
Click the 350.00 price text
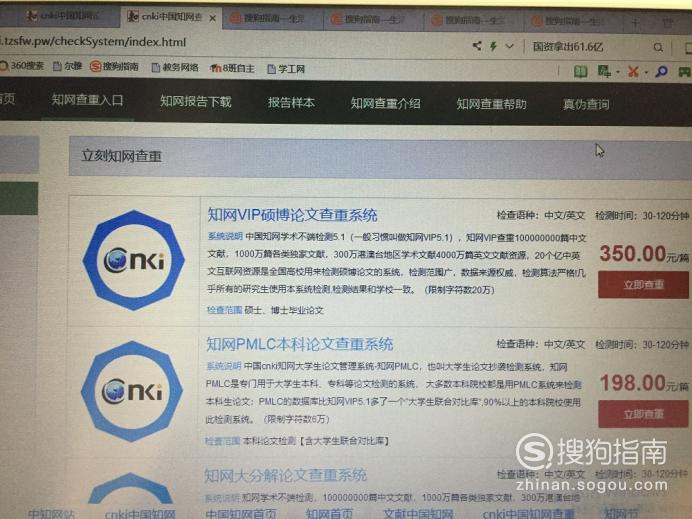(x=632, y=254)
